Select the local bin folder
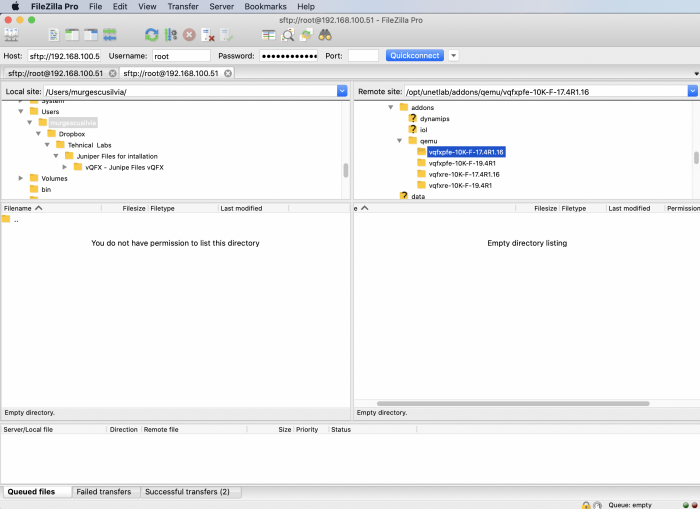700x509 pixels. click(46, 189)
